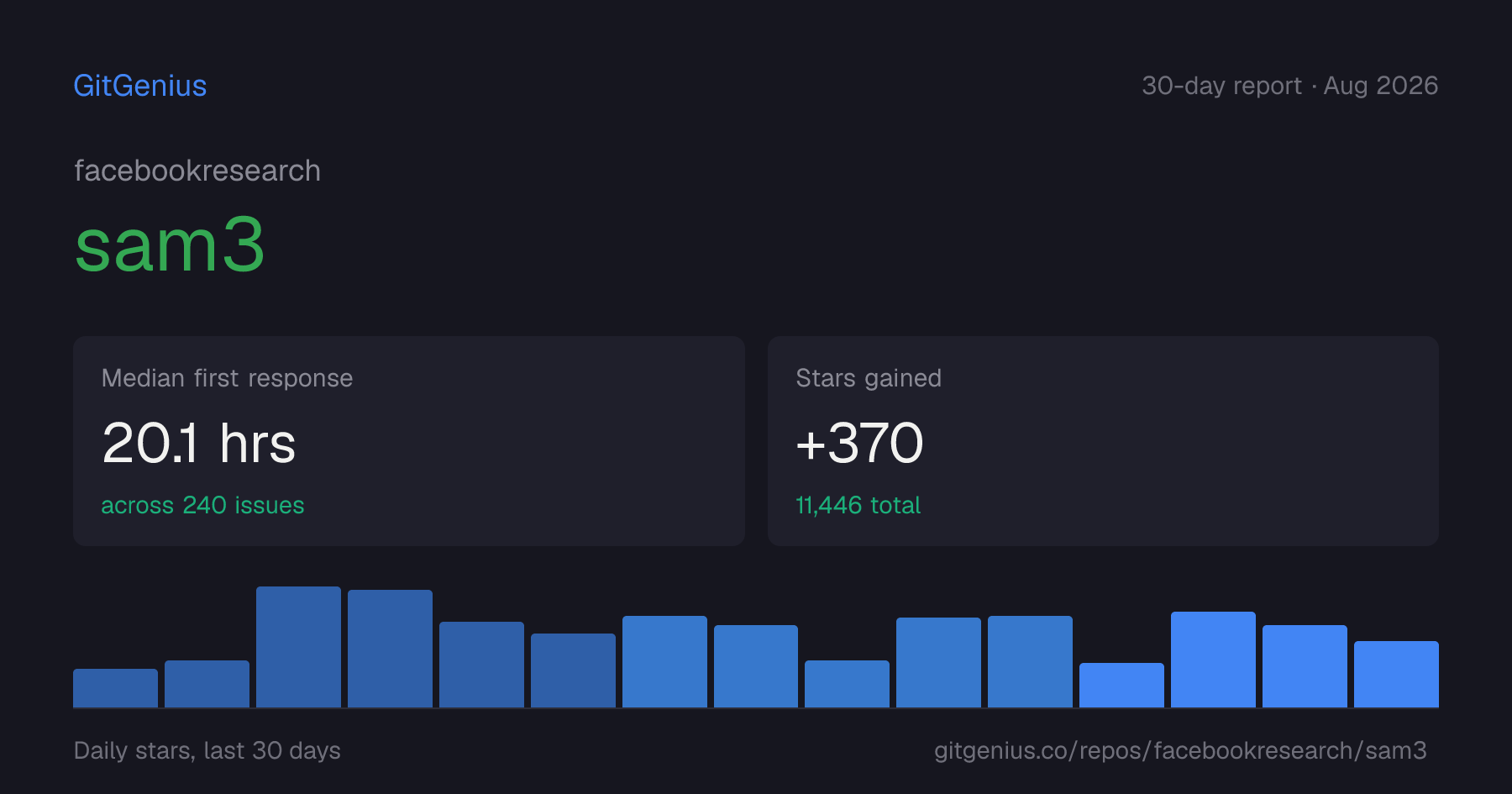Click the "Daily stars, last 30 days" caption
This screenshot has height=794, width=1512.
[207, 750]
